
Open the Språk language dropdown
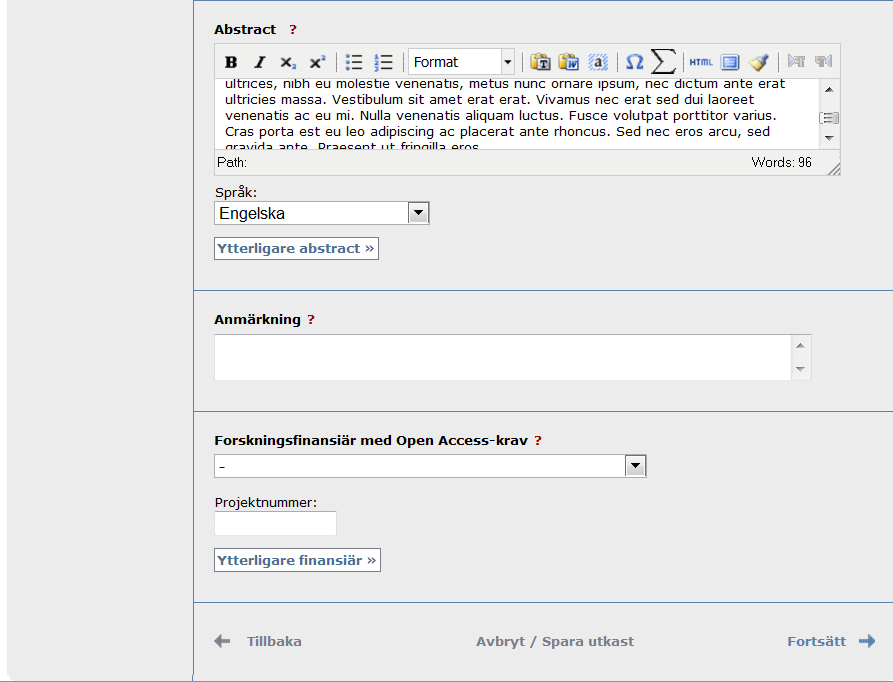[x=322, y=213]
